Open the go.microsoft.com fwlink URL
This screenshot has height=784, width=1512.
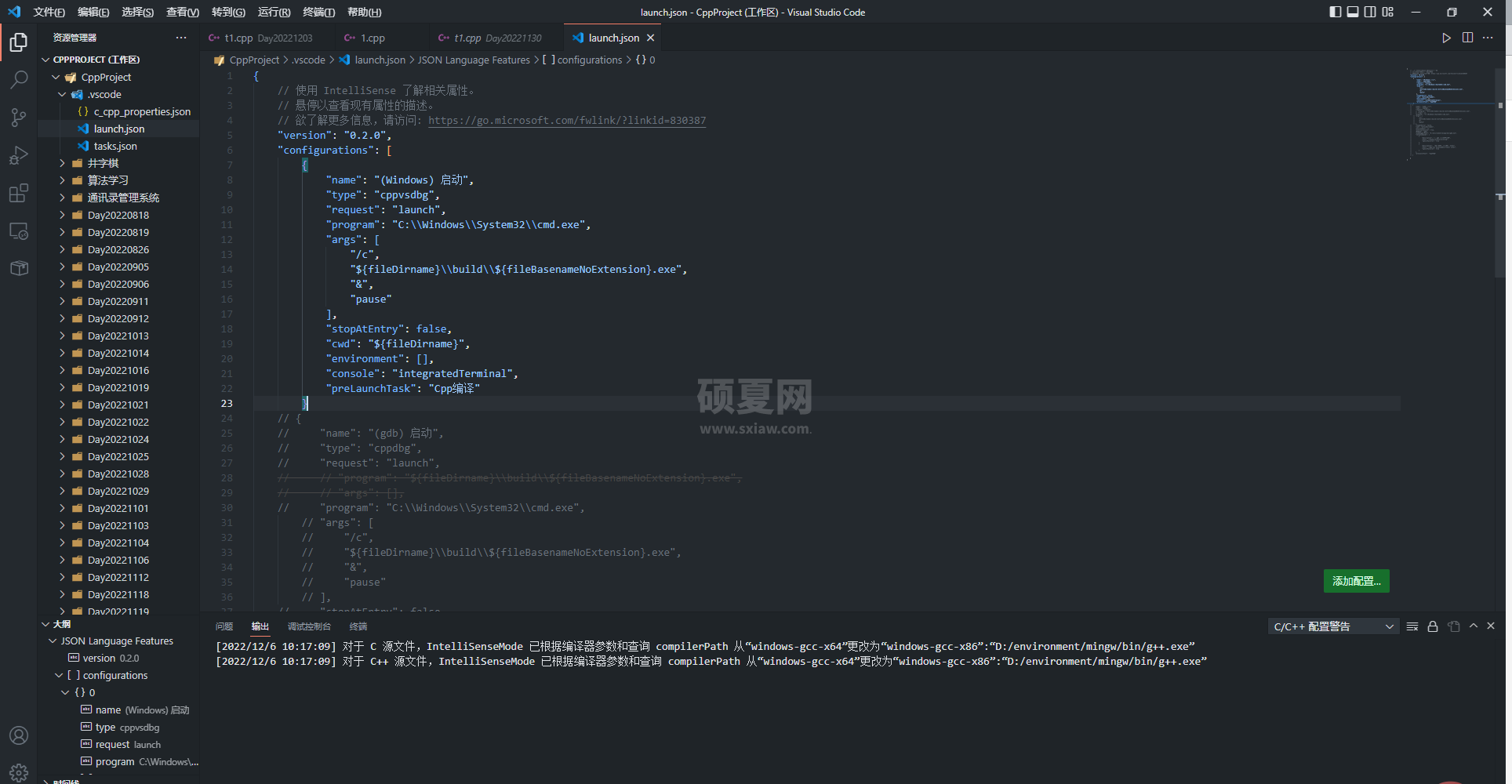point(567,121)
